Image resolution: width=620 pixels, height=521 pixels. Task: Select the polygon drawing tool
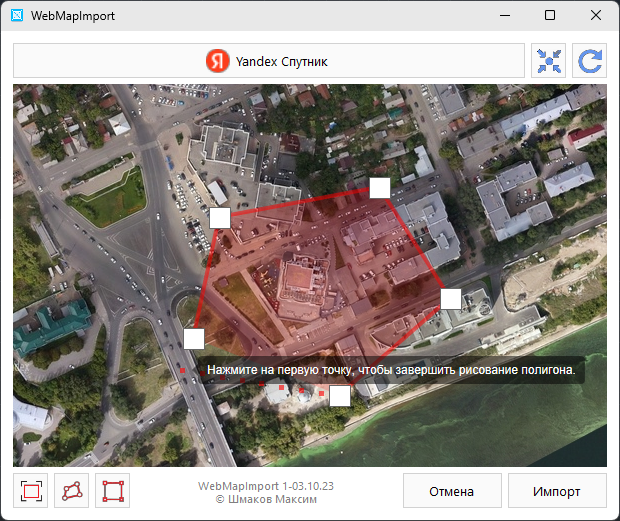[71, 491]
